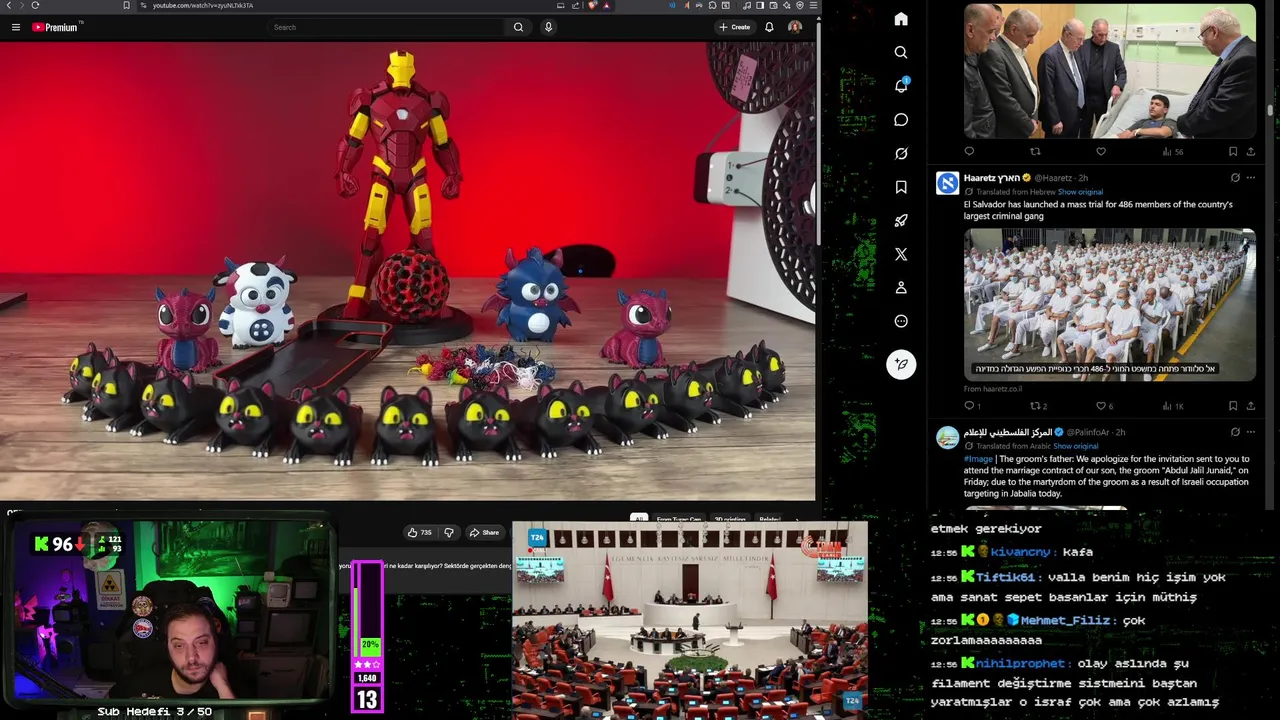This screenshot has height=720, width=1280.
Task: Start voice search with microphone icon
Action: point(548,27)
